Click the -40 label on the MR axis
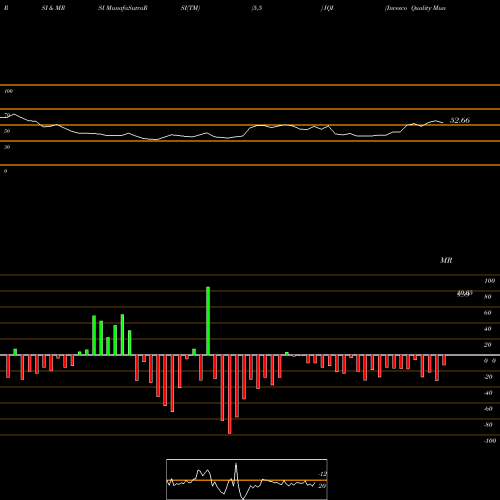 click(x=488, y=393)
